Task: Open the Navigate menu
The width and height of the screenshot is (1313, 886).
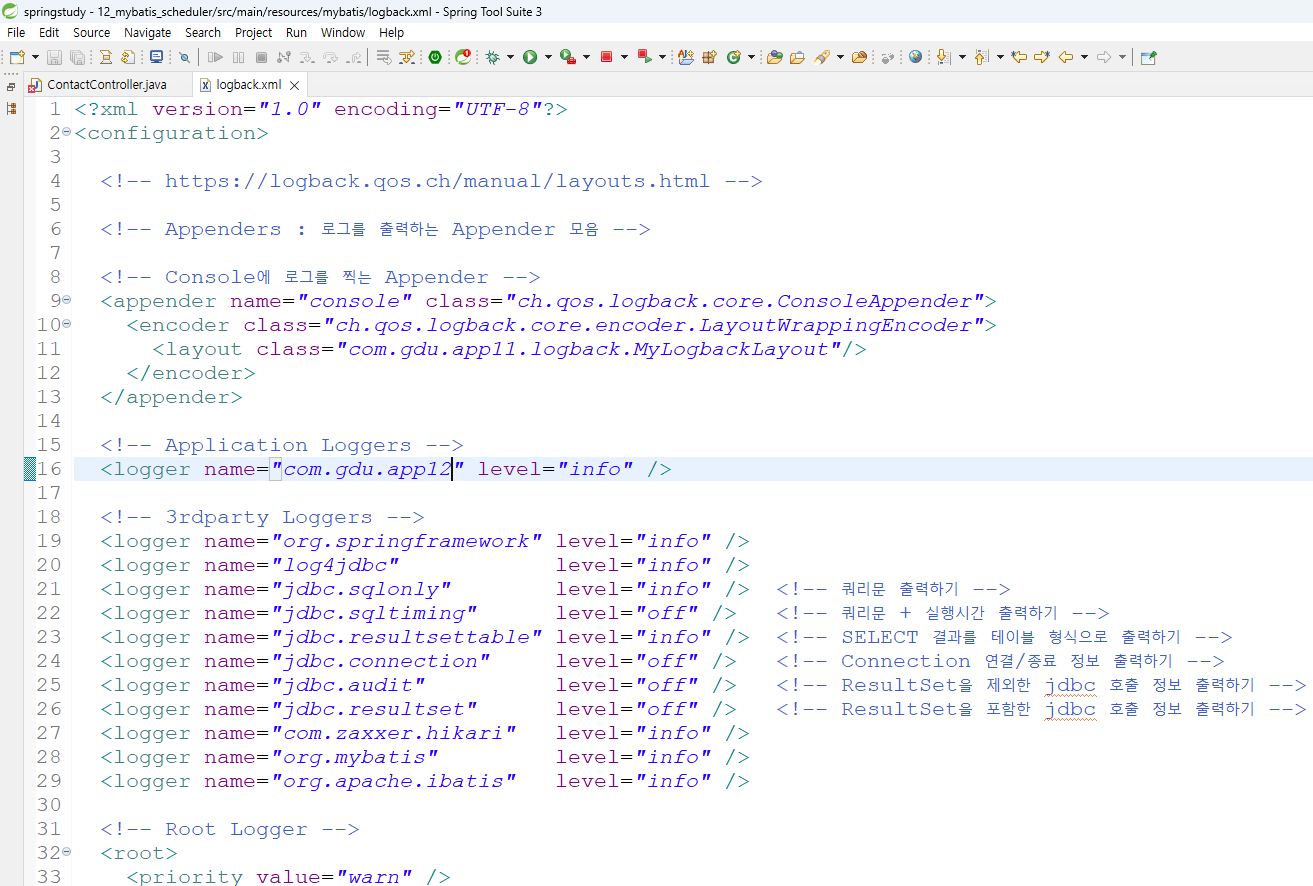Action: tap(148, 33)
